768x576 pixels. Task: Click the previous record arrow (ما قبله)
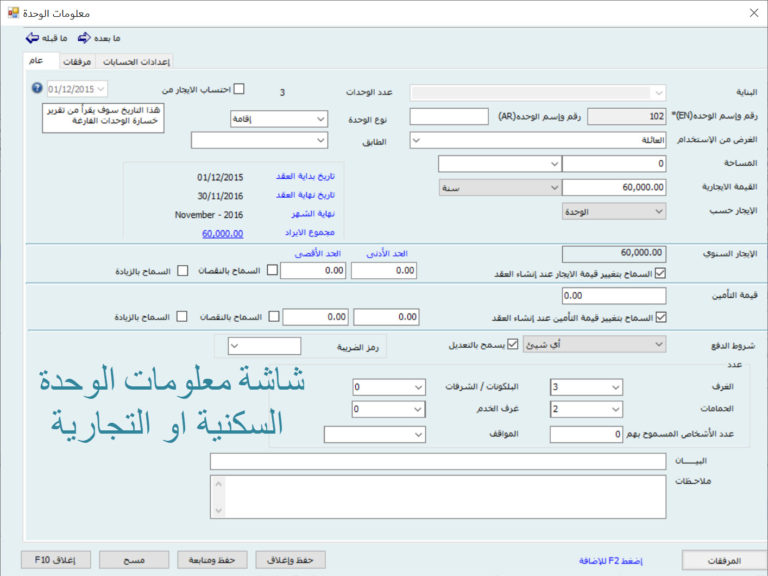(x=32, y=38)
